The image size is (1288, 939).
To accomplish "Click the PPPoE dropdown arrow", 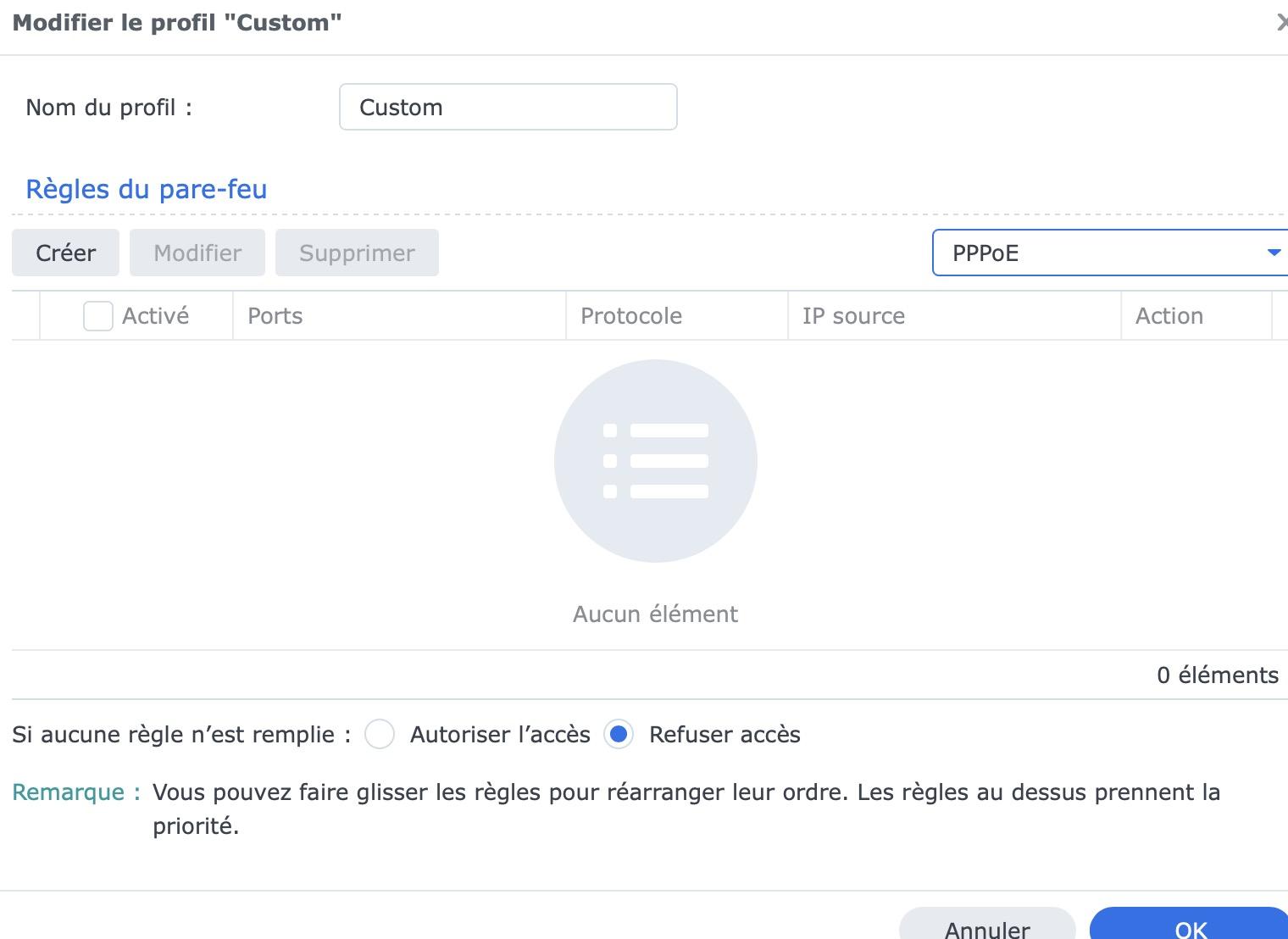I will tap(1273, 253).
